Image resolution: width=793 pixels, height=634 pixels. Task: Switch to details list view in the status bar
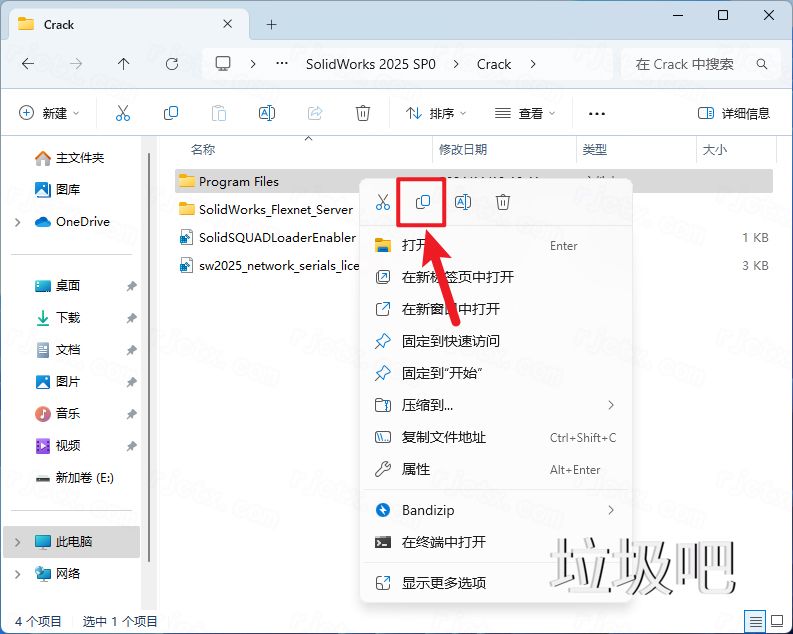(x=756, y=620)
